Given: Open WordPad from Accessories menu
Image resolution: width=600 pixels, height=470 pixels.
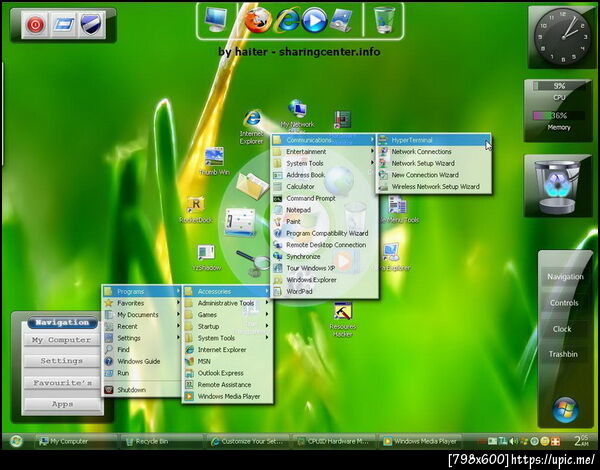Looking at the screenshot, I should [324, 292].
